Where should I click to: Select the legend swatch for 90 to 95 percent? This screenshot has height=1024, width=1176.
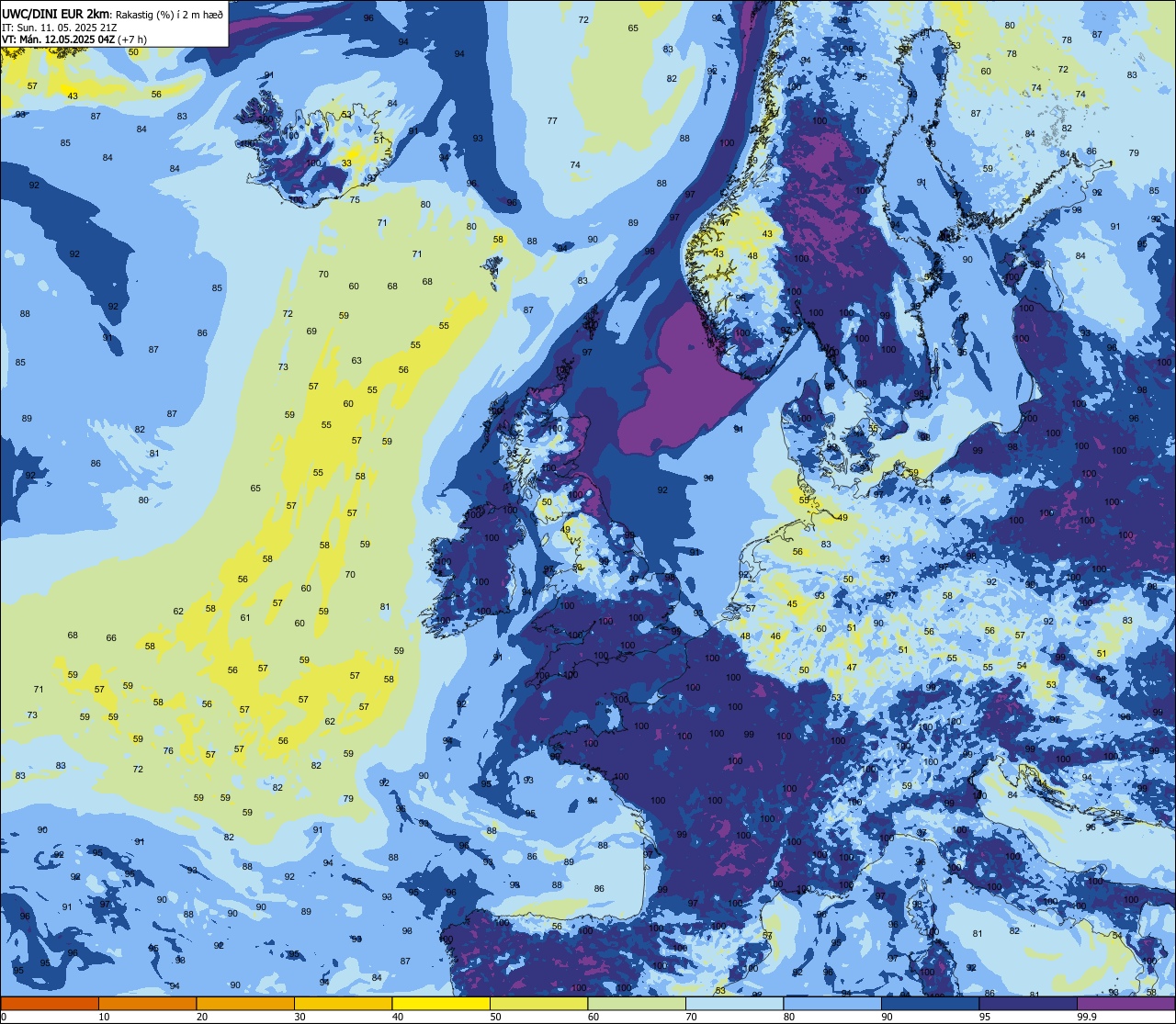[930, 1003]
